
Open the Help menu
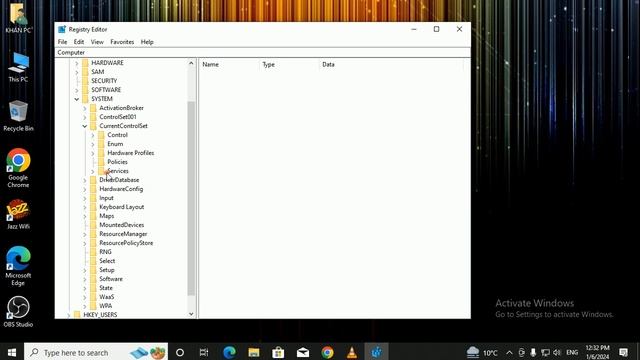(x=147, y=42)
